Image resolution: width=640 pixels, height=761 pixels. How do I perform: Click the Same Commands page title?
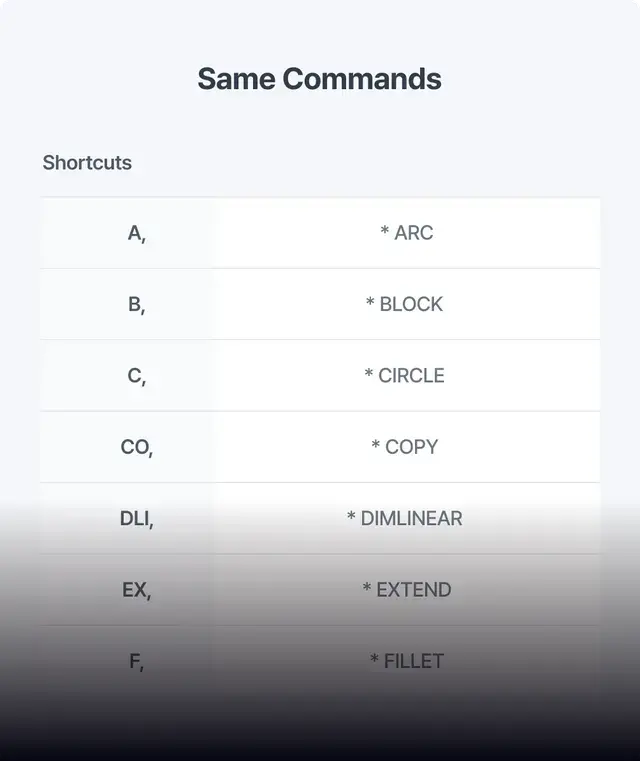click(x=319, y=79)
